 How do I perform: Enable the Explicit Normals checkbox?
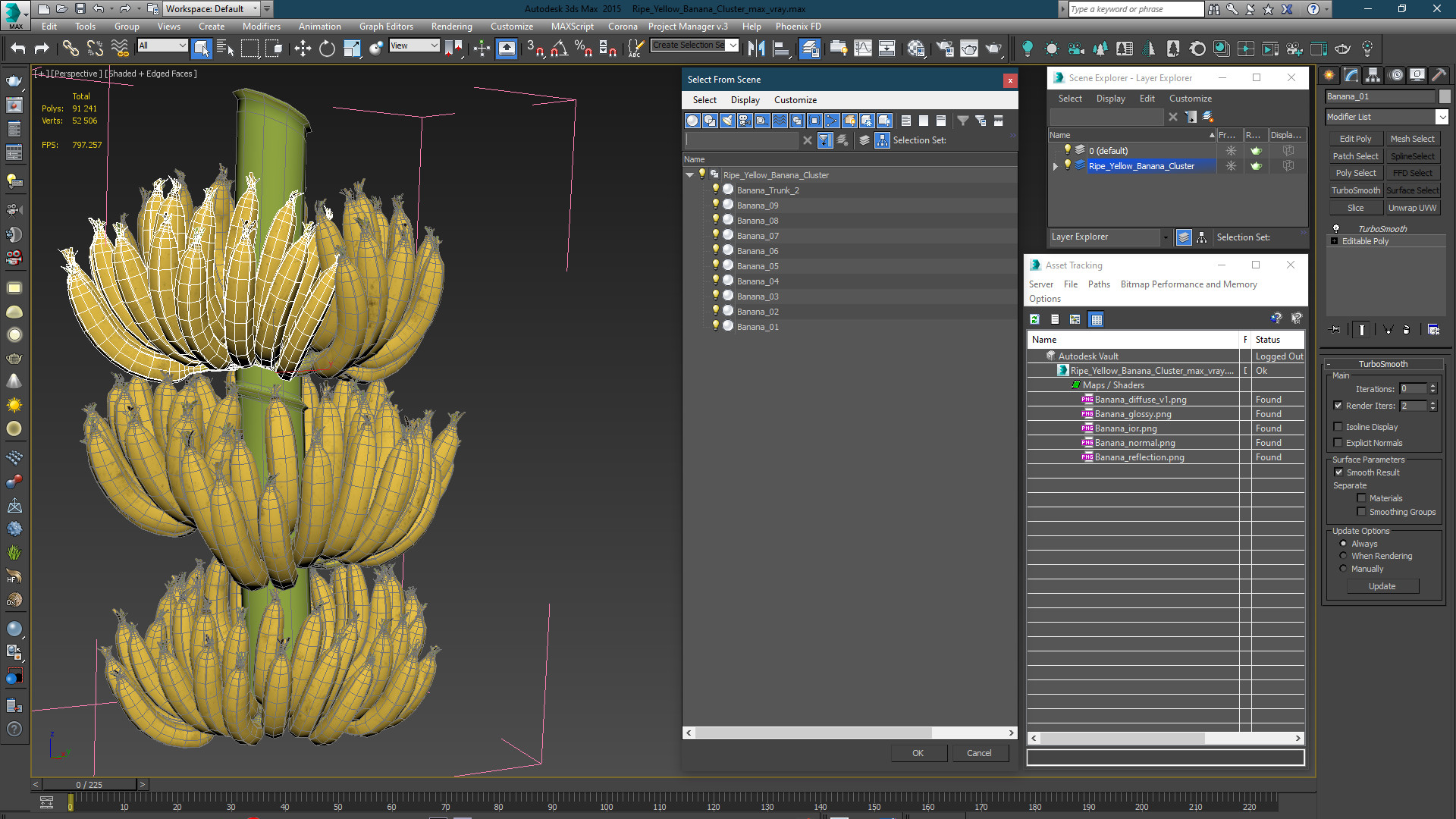point(1338,443)
